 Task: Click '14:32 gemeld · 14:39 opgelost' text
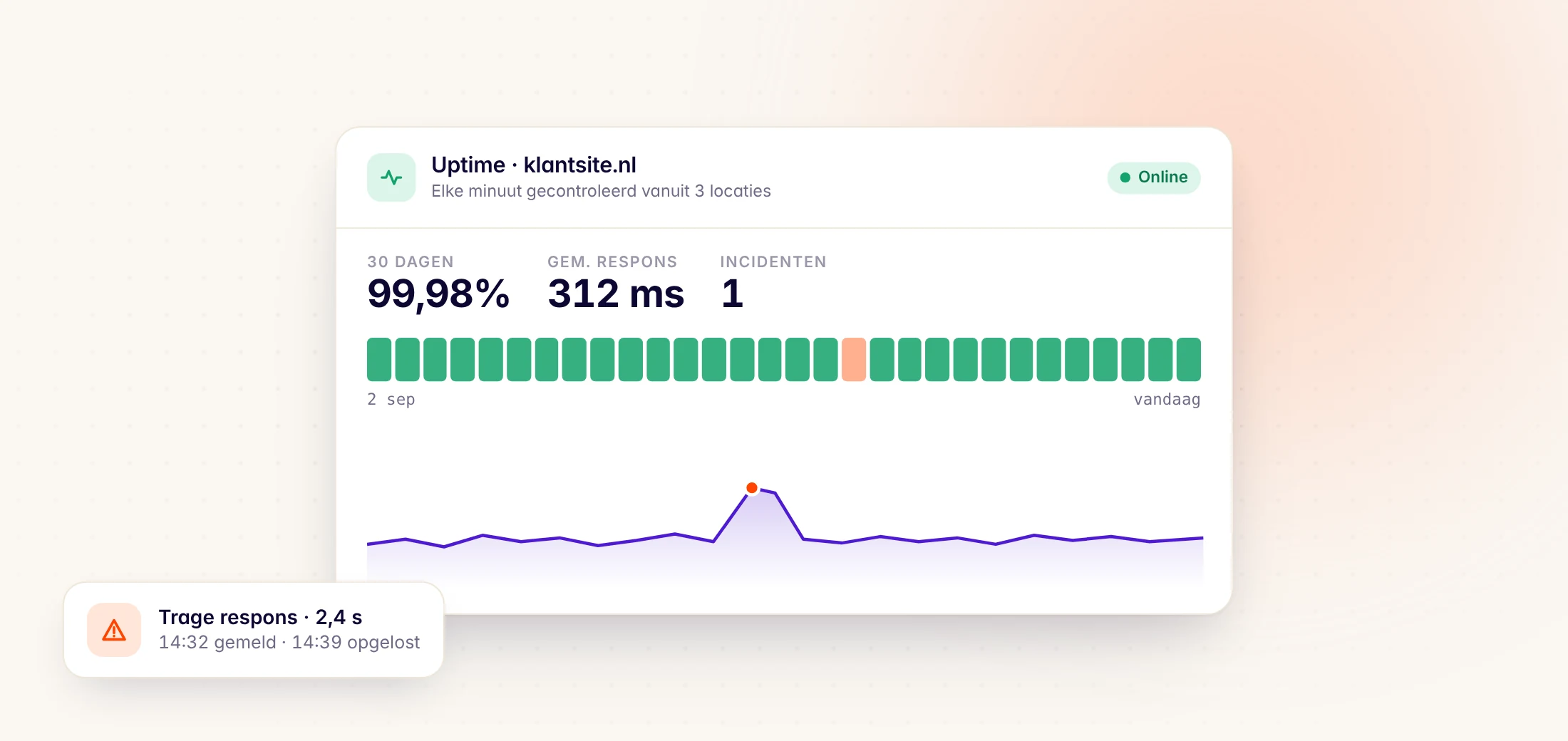click(x=289, y=643)
